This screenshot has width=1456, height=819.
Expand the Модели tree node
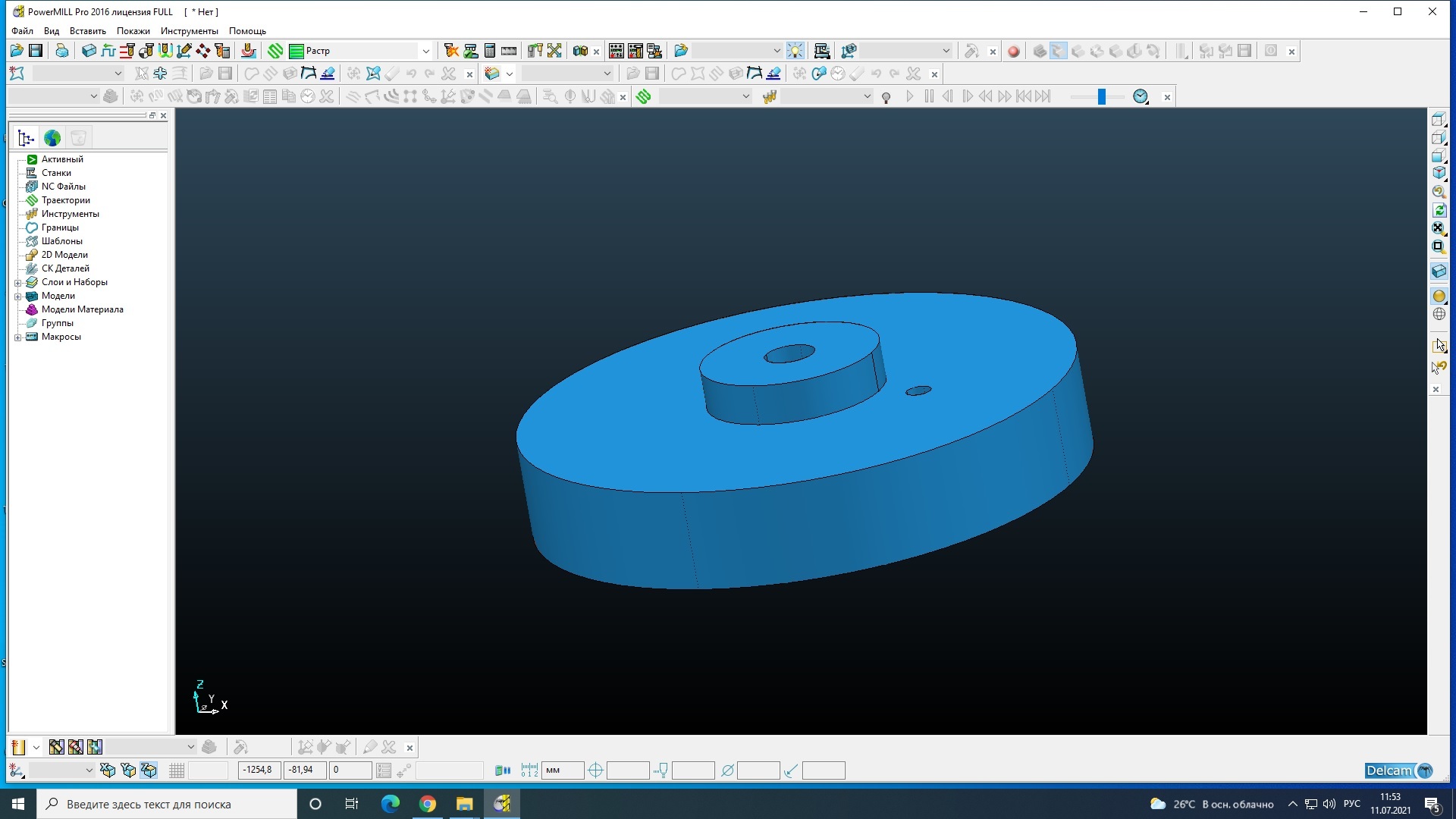click(18, 296)
